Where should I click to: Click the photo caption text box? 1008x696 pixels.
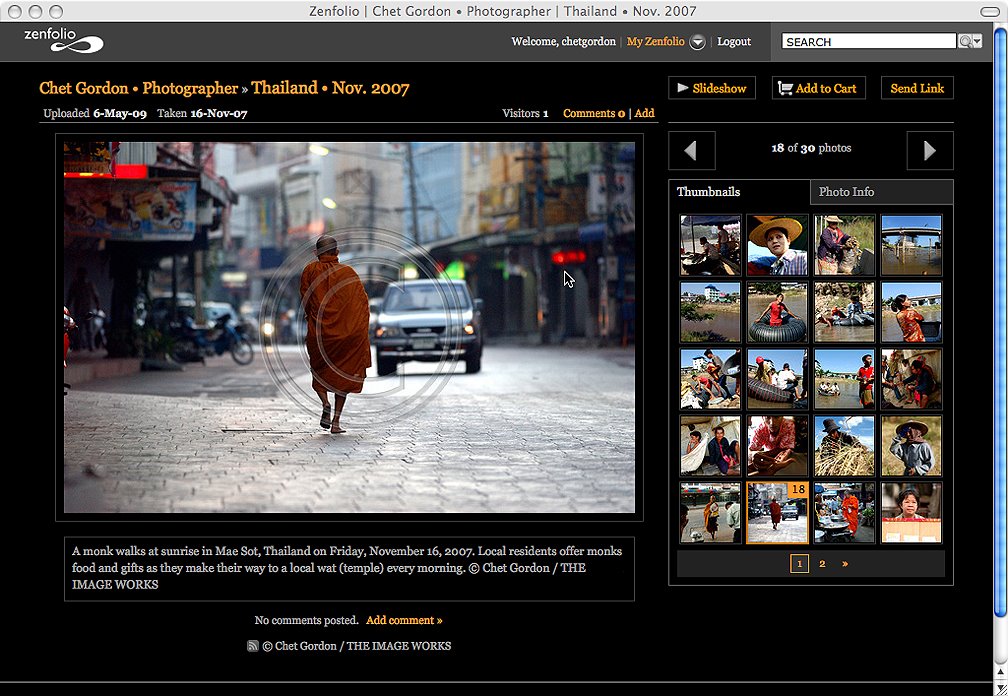pos(349,569)
